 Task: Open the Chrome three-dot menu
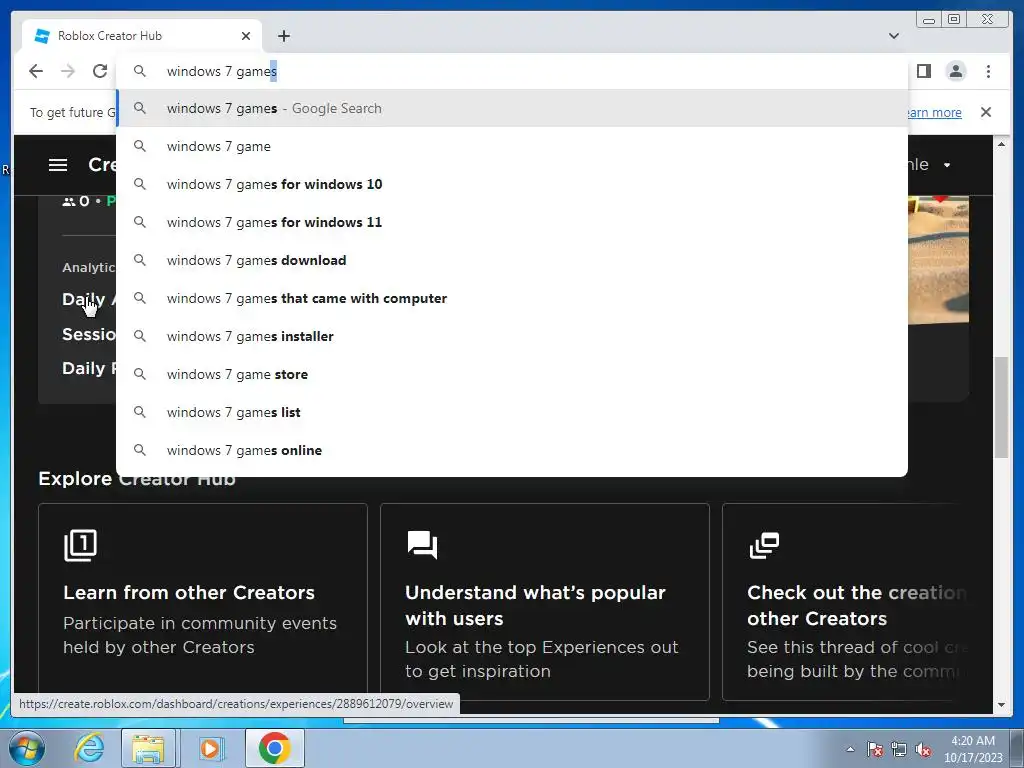click(988, 71)
